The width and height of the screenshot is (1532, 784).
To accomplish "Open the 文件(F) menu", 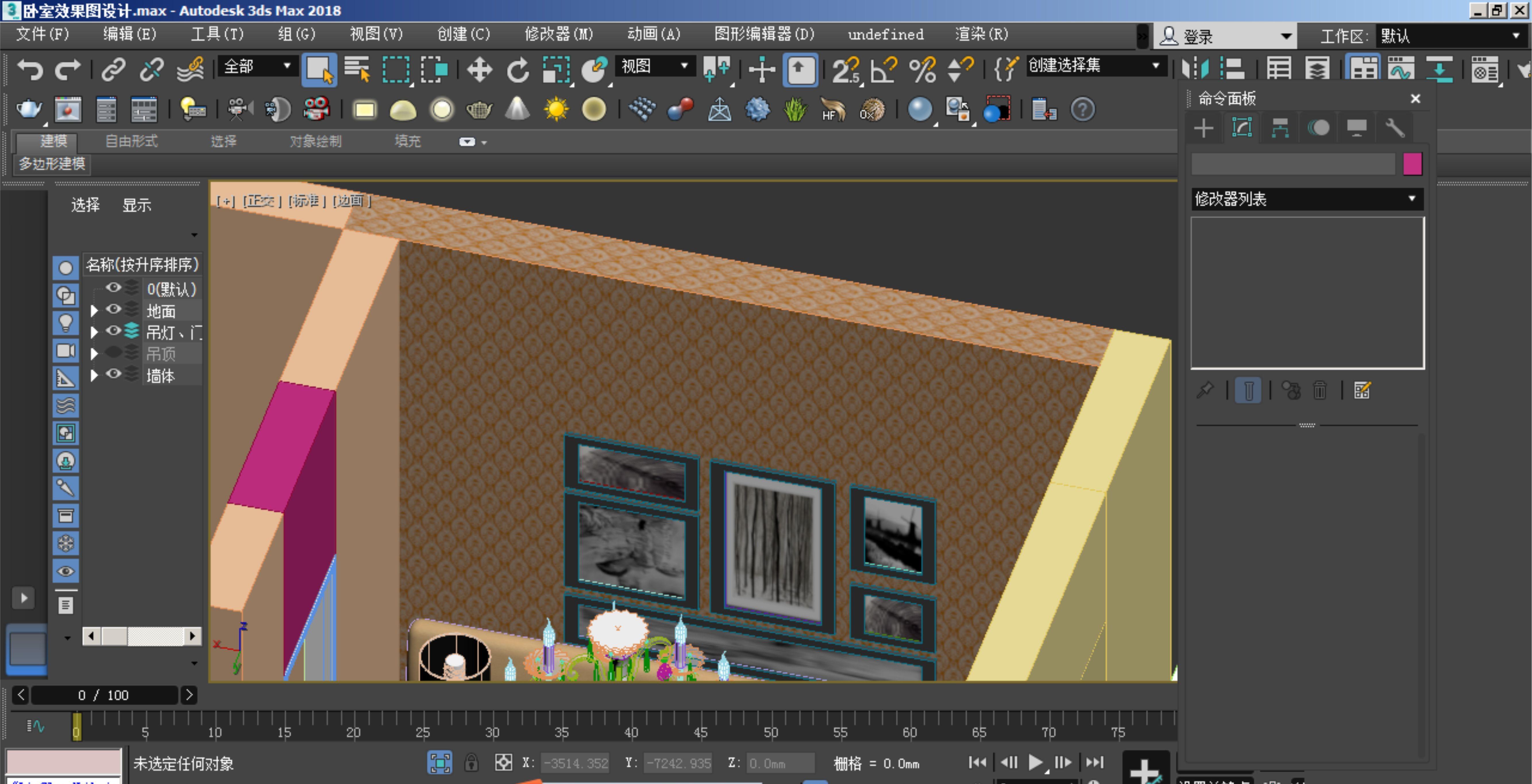I will [x=42, y=34].
